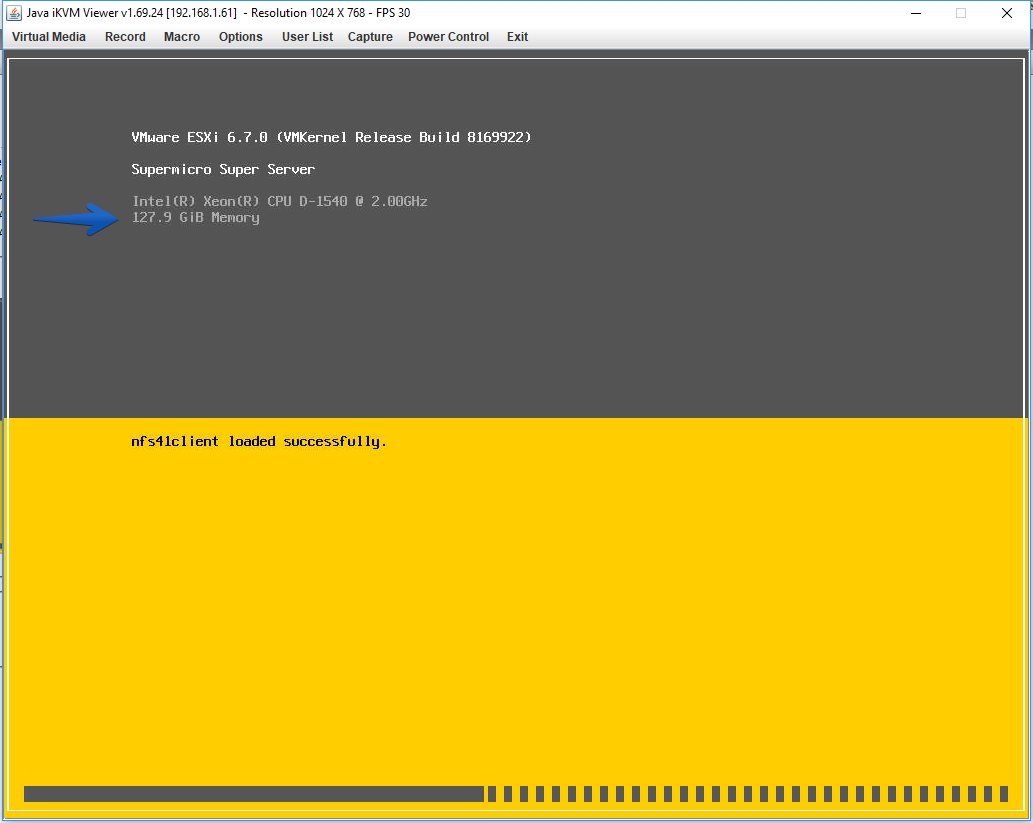This screenshot has height=823, width=1033.
Task: Click the Java iKVM Viewer window title
Action: [218, 13]
